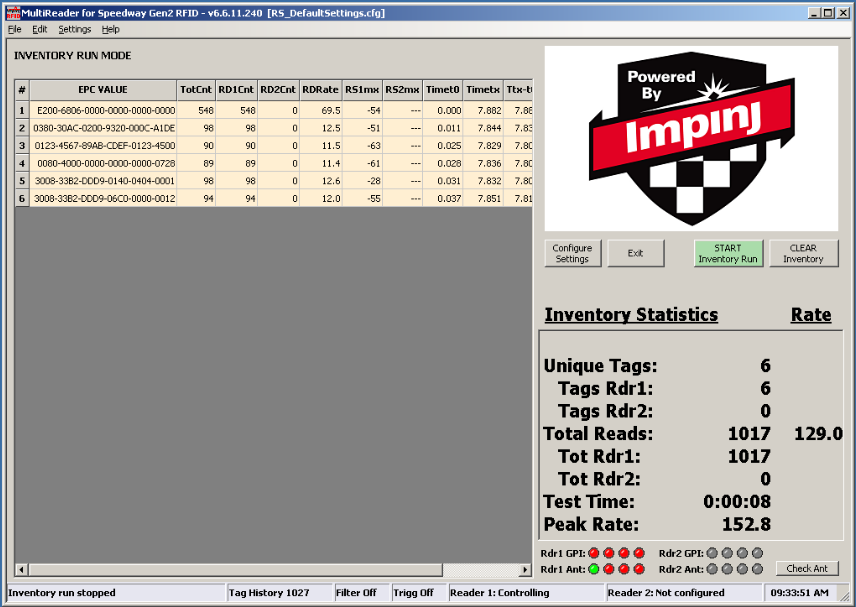This screenshot has width=856, height=607.
Task: Click the RD2Cnt column header
Action: 278,90
